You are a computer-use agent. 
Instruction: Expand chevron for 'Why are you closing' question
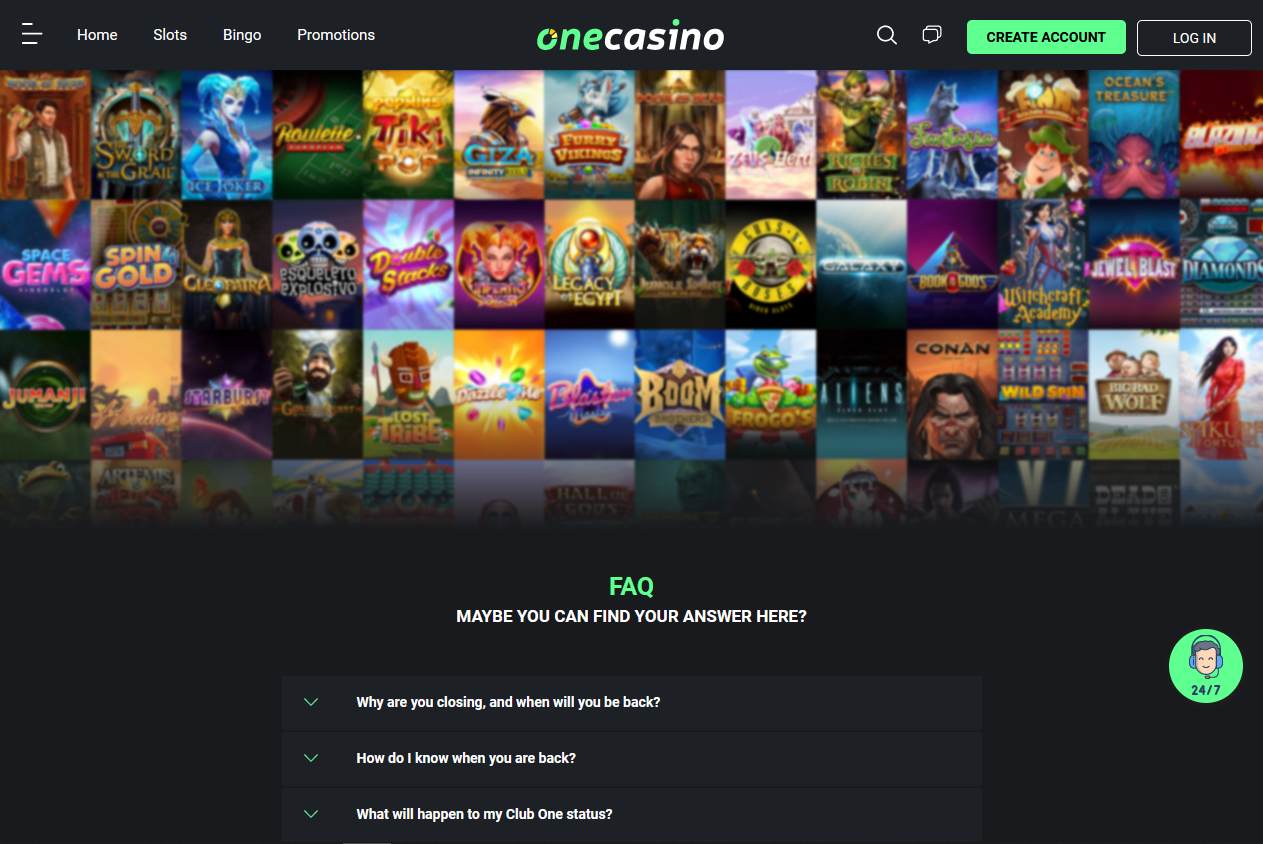point(311,702)
